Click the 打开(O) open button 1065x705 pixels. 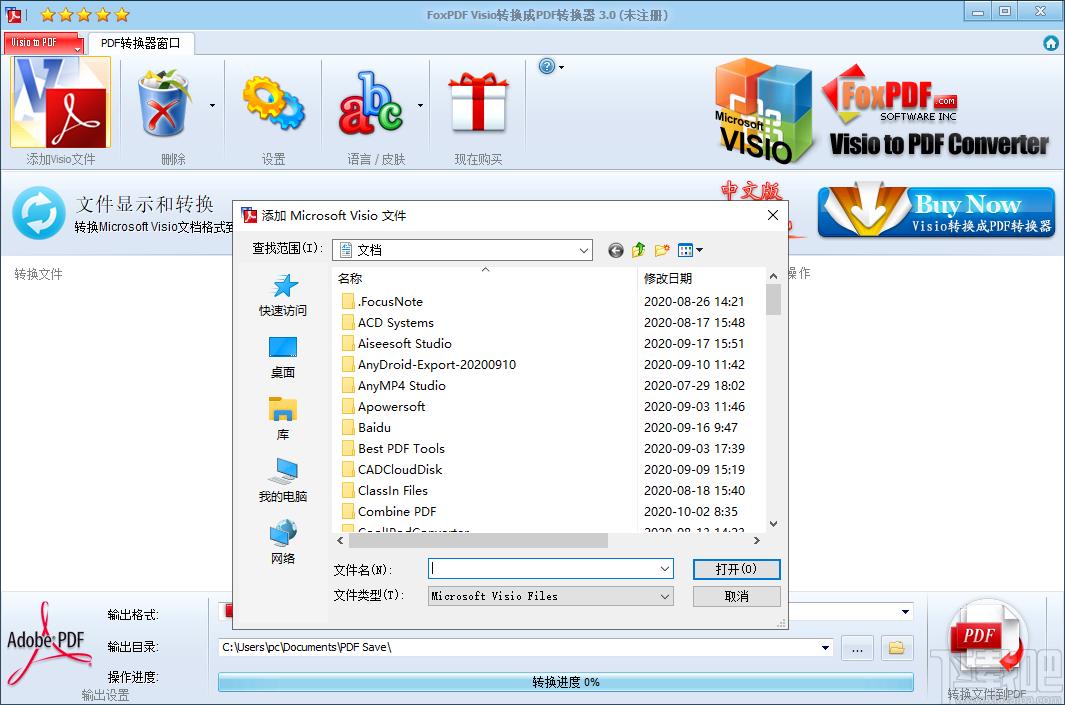[736, 569]
